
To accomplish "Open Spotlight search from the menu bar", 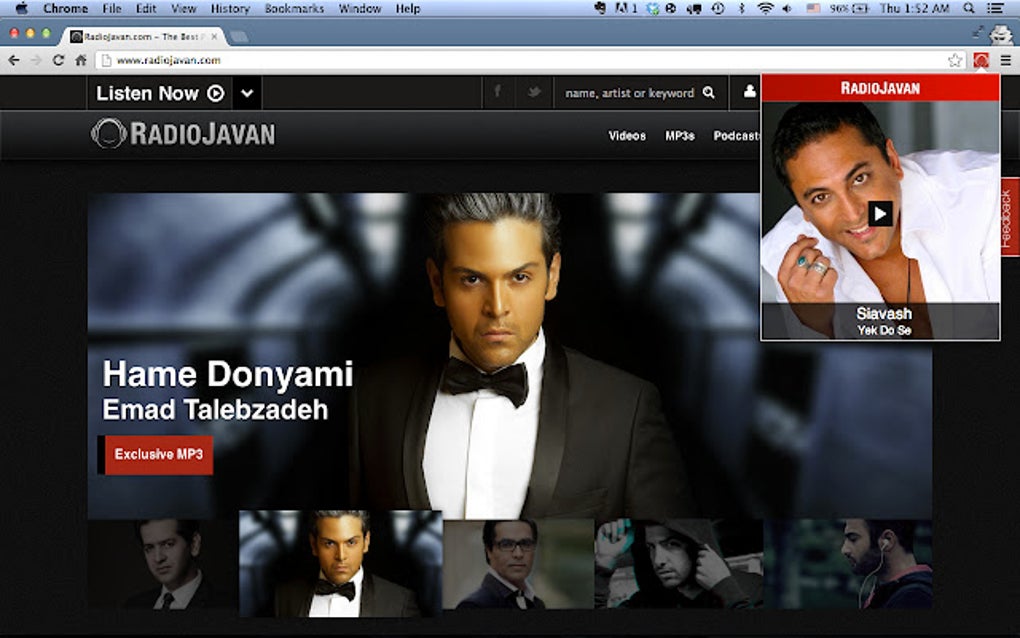I will pyautogui.click(x=970, y=8).
